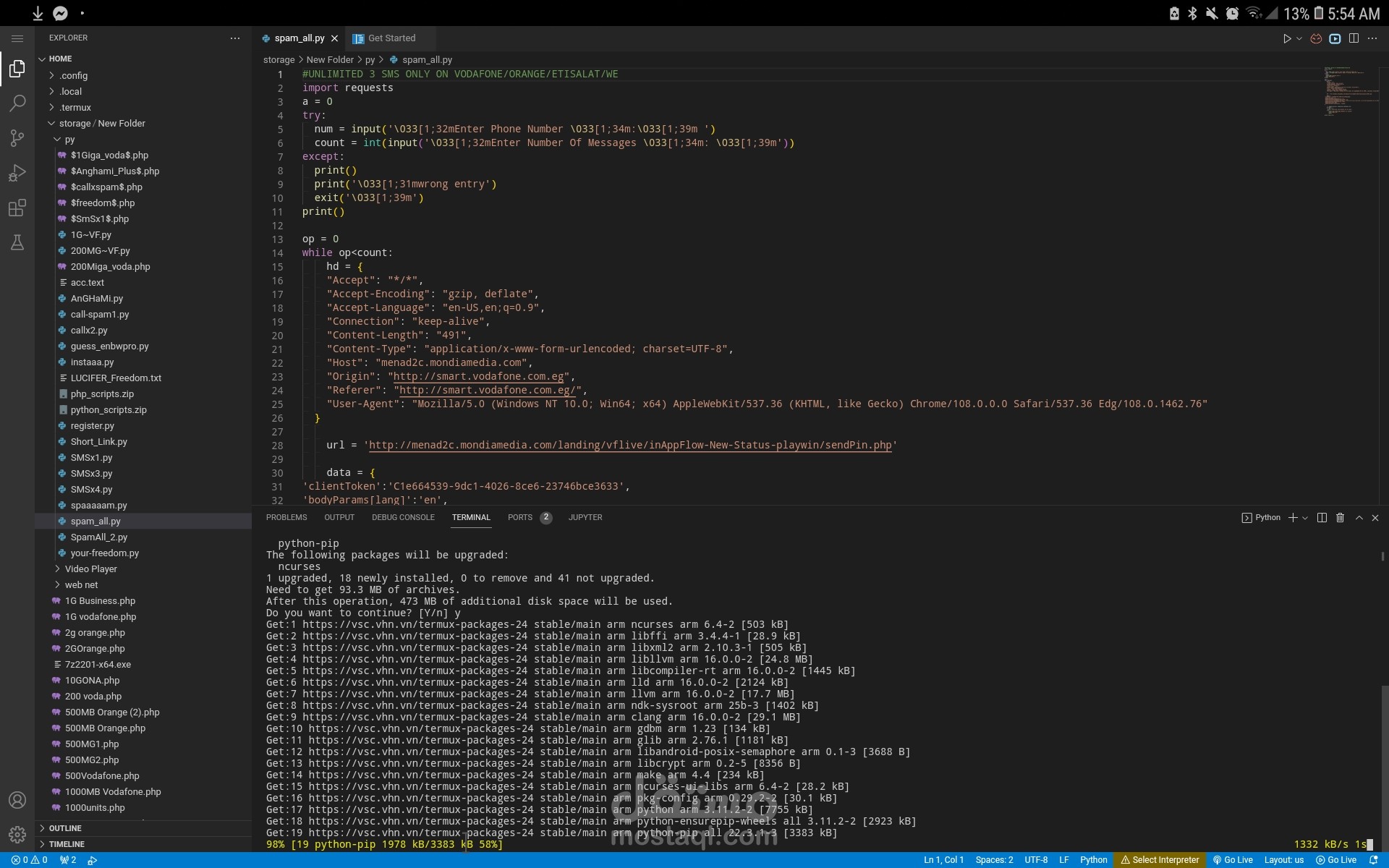The image size is (1389, 868).
Task: Open the Search view in activity bar
Action: [17, 103]
